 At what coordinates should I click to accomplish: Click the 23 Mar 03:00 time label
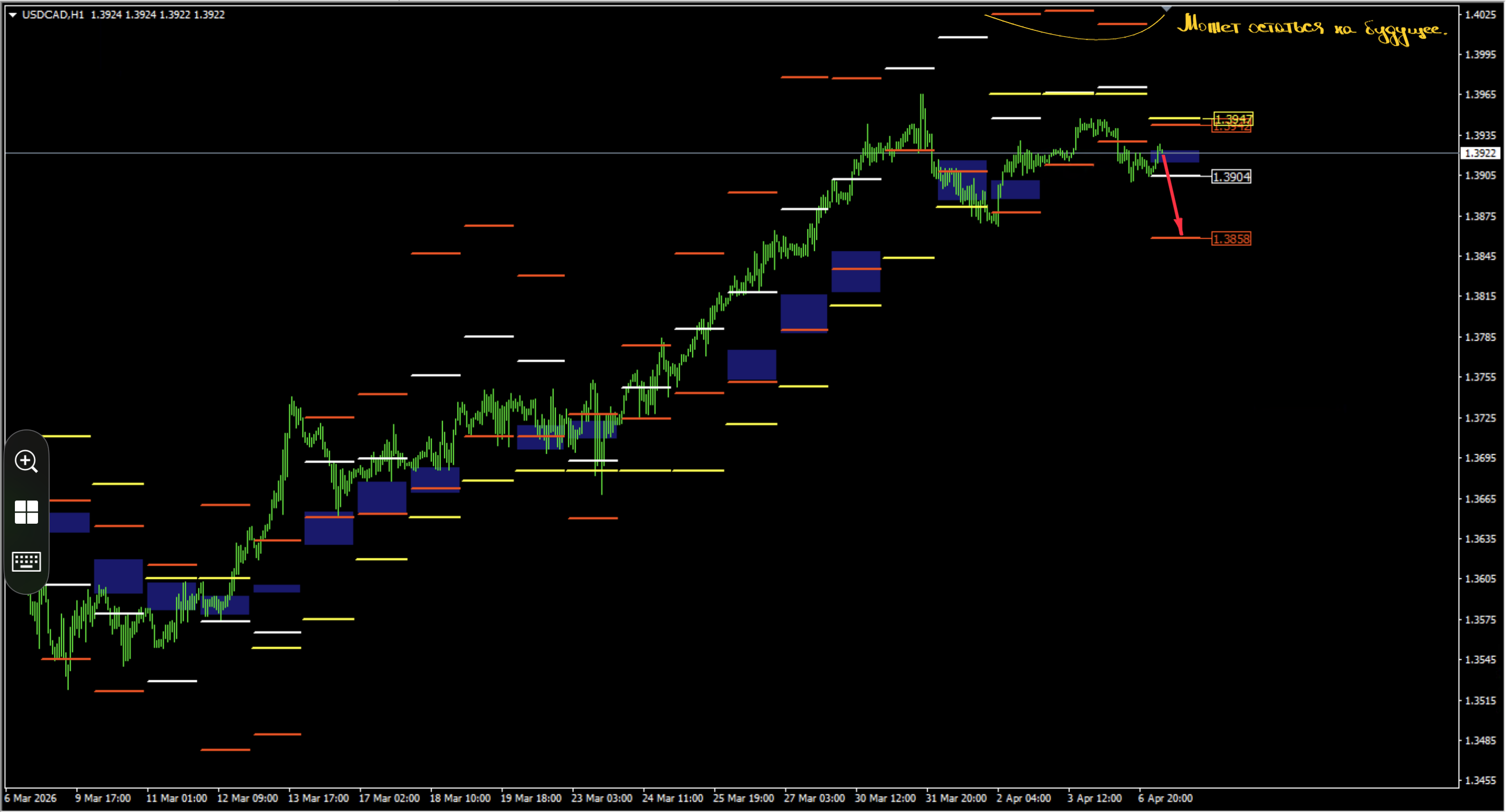[x=601, y=798]
